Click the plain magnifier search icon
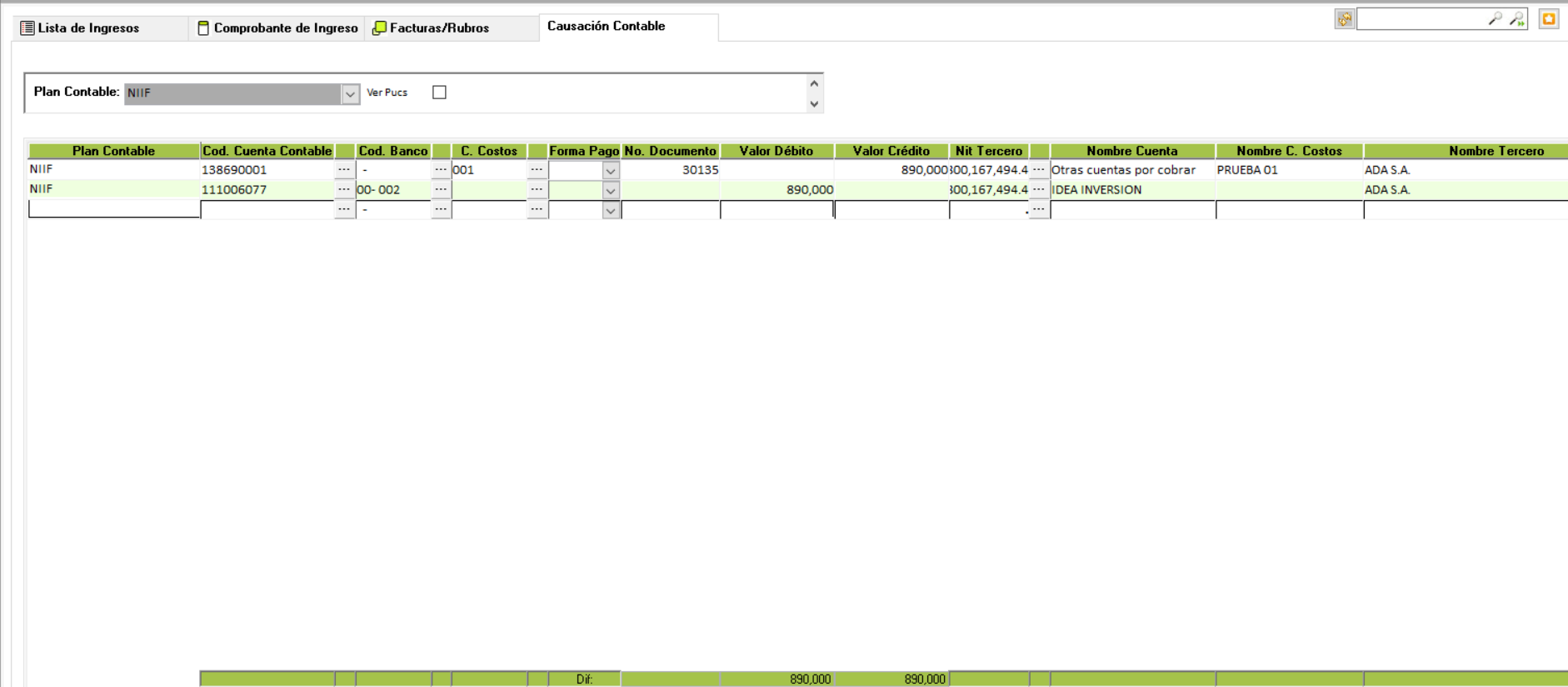 [1496, 18]
